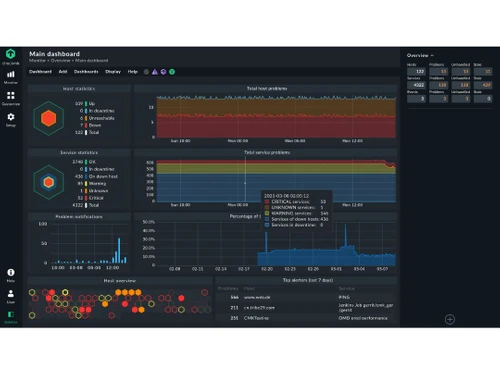Click the CMKTesting host in Top alerters
500x375 pixels.
pos(256,318)
